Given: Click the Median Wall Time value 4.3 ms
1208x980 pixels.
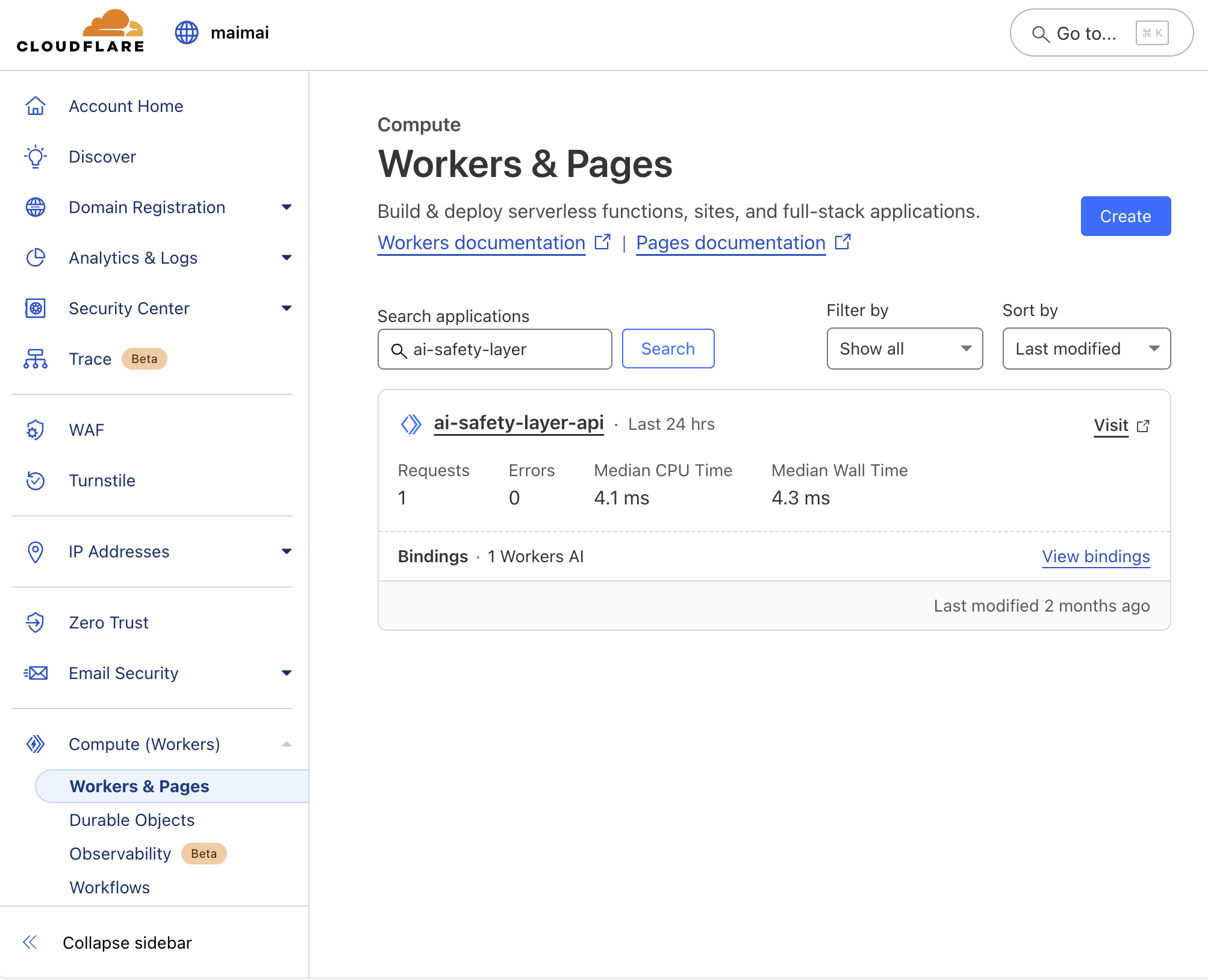Looking at the screenshot, I should 801,498.
